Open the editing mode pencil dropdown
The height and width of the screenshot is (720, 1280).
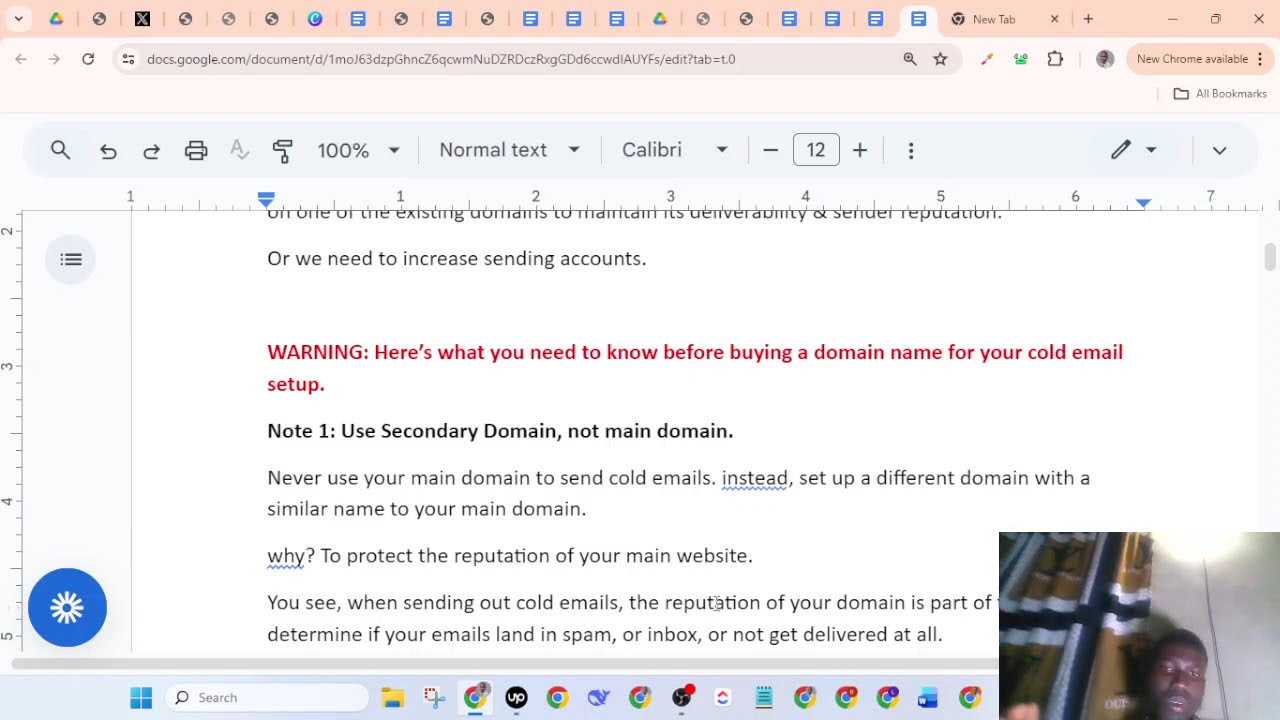[x=1133, y=150]
